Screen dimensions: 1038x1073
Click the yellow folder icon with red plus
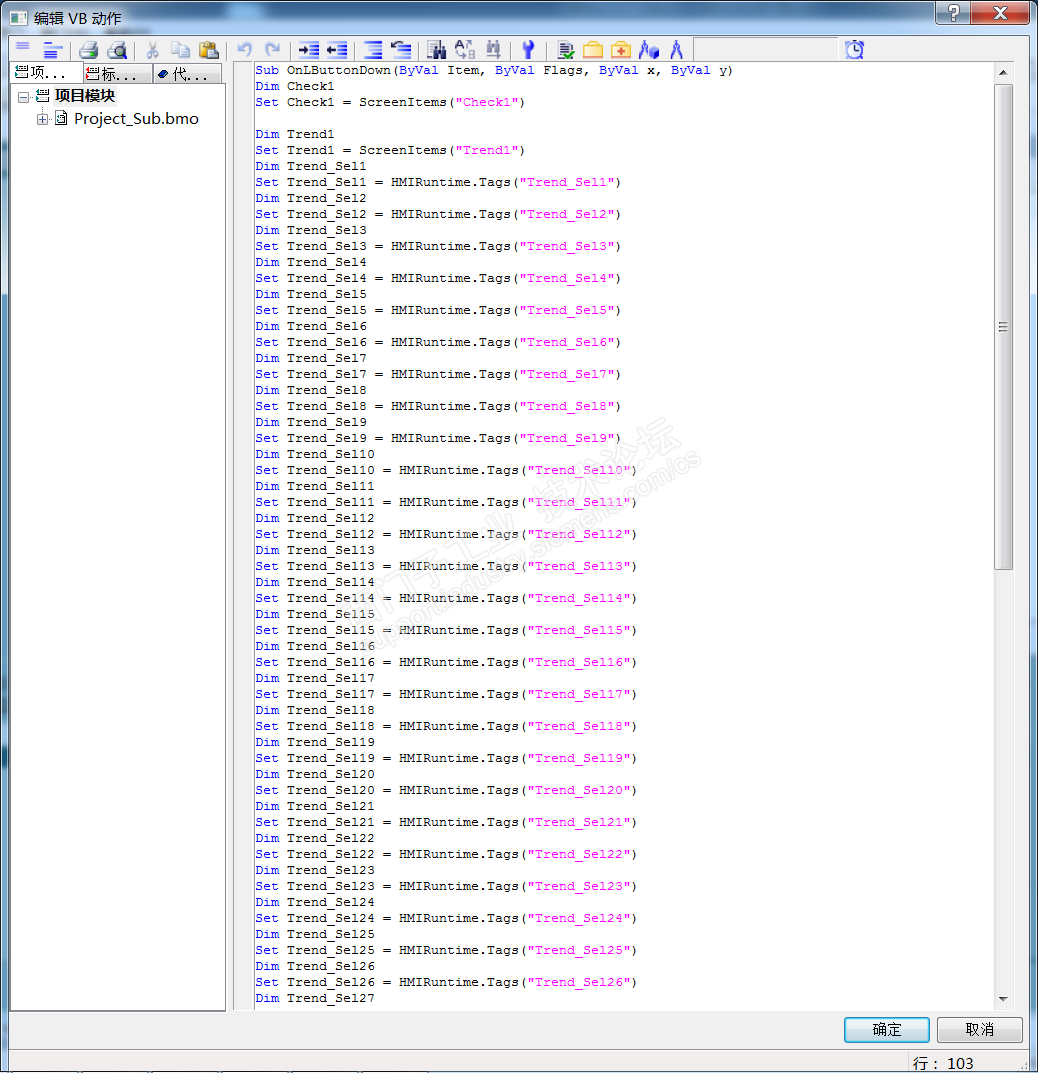(x=621, y=49)
